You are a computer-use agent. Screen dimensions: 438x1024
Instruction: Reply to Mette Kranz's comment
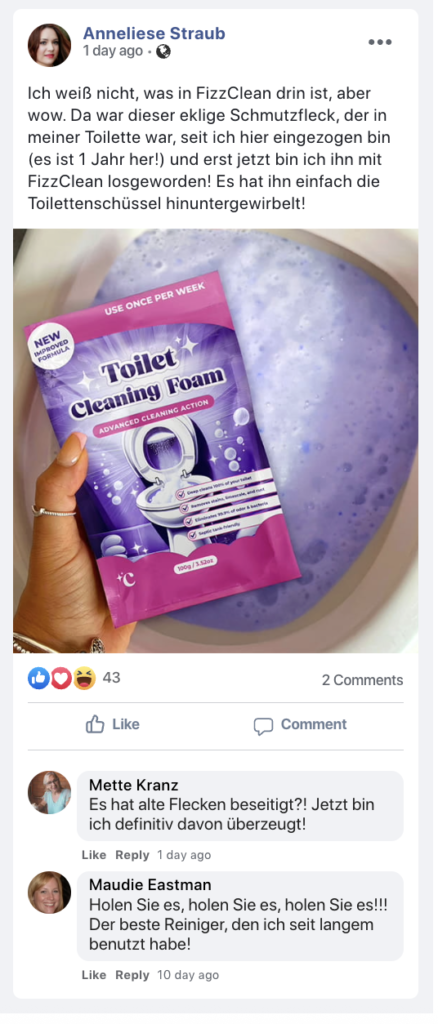pyautogui.click(x=133, y=855)
